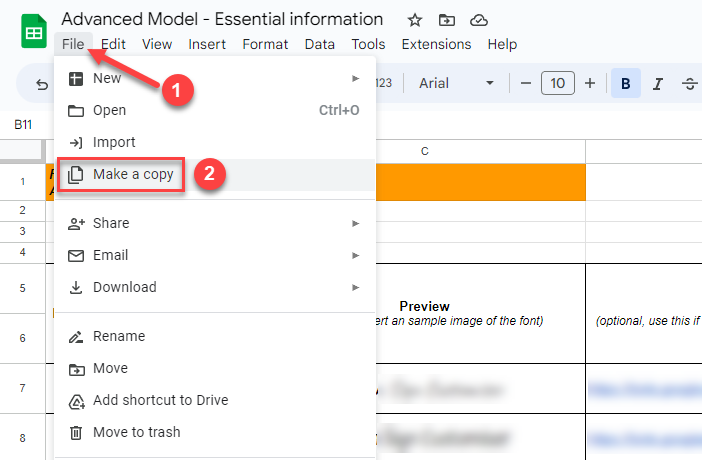Increase the font size with plus
702x460 pixels.
click(x=590, y=83)
